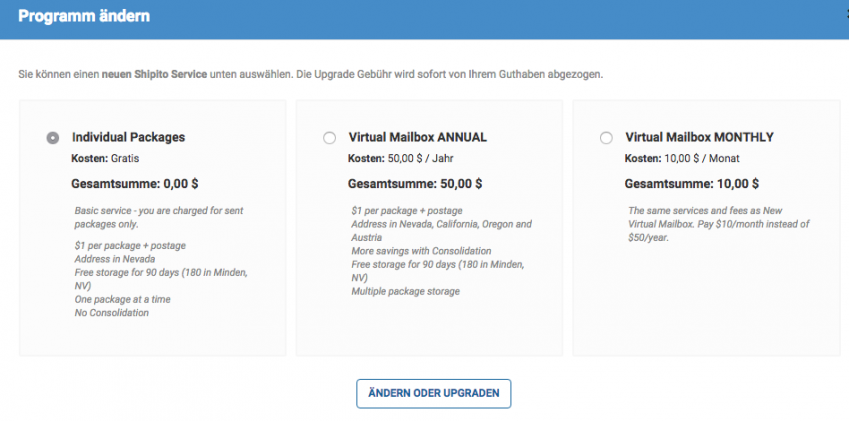Click Gesamtsumme: 10,00 $
Image resolution: width=849 pixels, height=421 pixels.
[691, 184]
